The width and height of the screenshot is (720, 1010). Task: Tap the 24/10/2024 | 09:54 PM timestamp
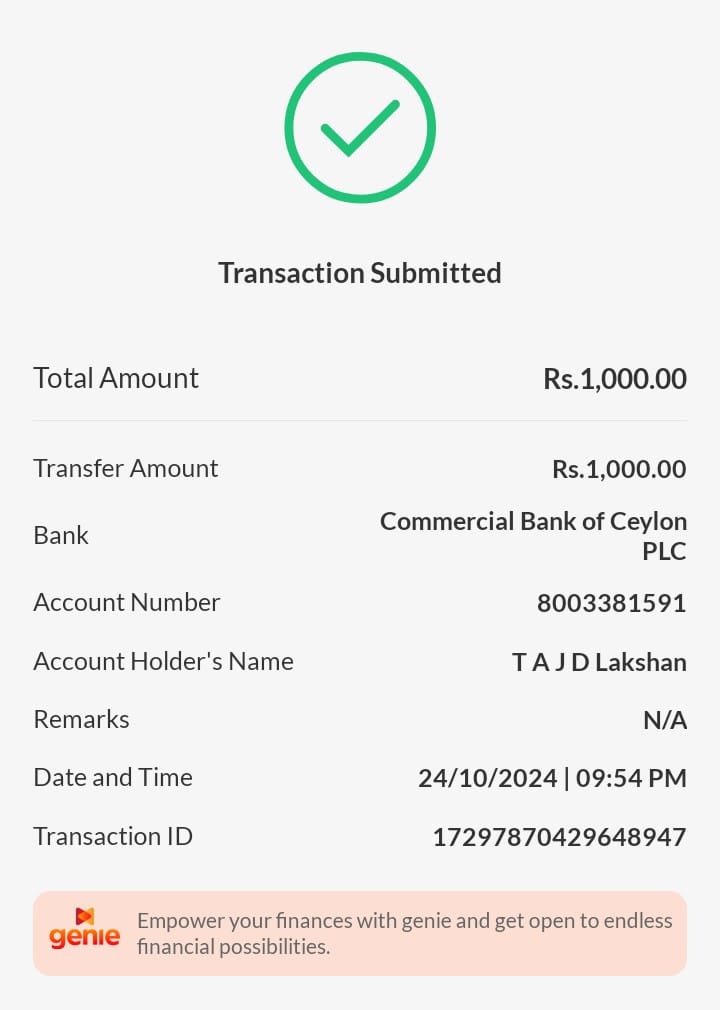click(552, 778)
